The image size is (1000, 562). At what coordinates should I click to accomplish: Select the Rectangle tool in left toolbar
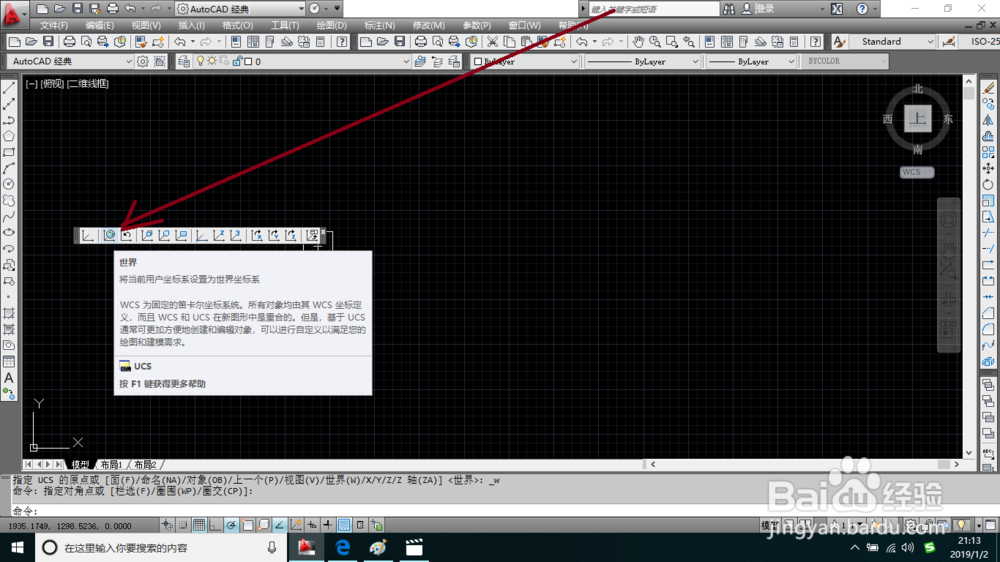coord(9,152)
